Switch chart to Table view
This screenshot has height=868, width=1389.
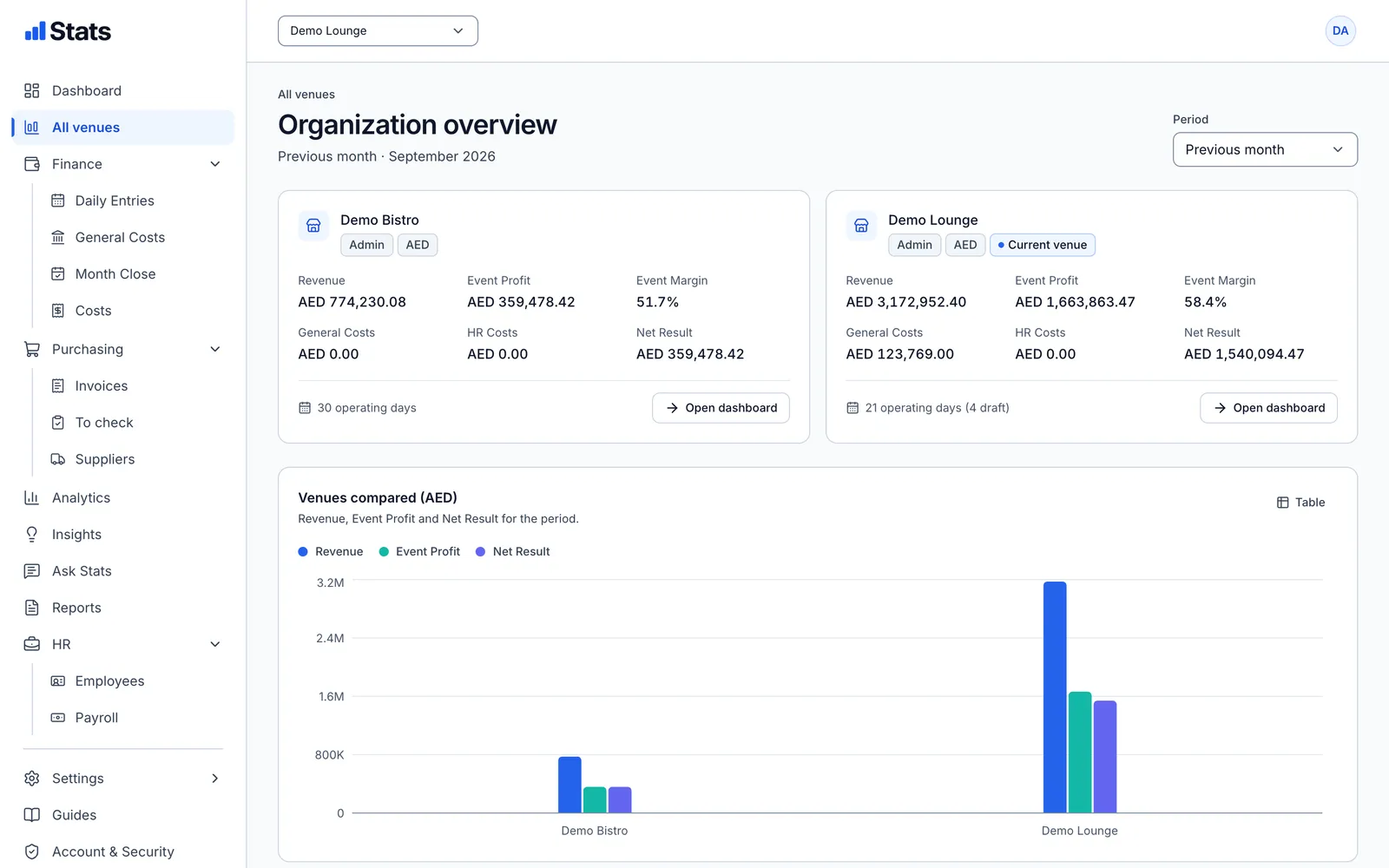pos(1300,503)
